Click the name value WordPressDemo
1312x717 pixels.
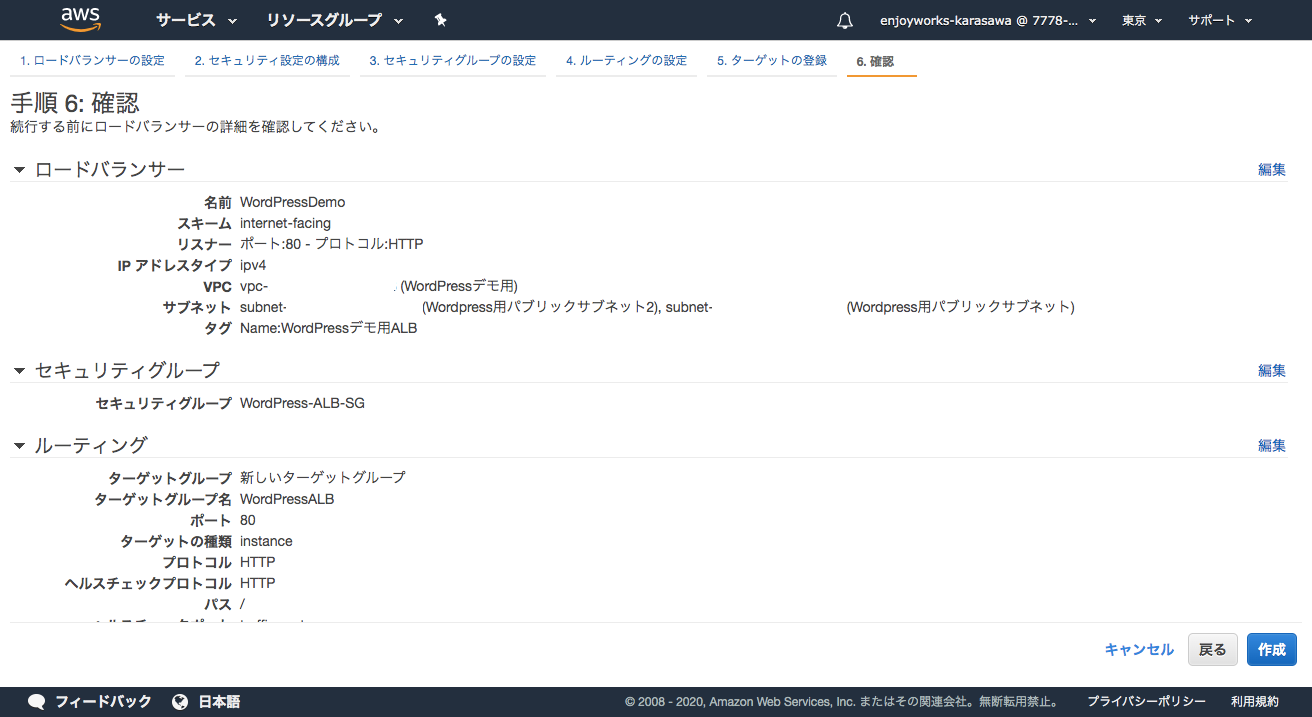(x=292, y=202)
